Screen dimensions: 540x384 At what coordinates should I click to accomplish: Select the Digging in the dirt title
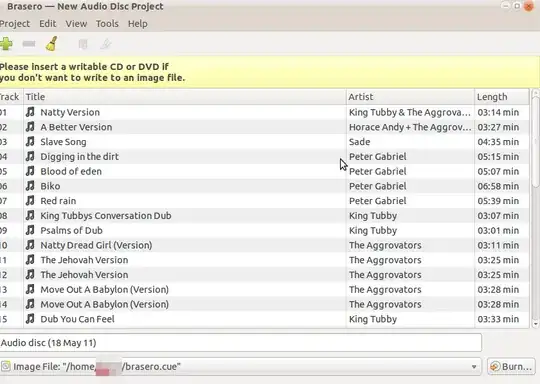click(80, 157)
